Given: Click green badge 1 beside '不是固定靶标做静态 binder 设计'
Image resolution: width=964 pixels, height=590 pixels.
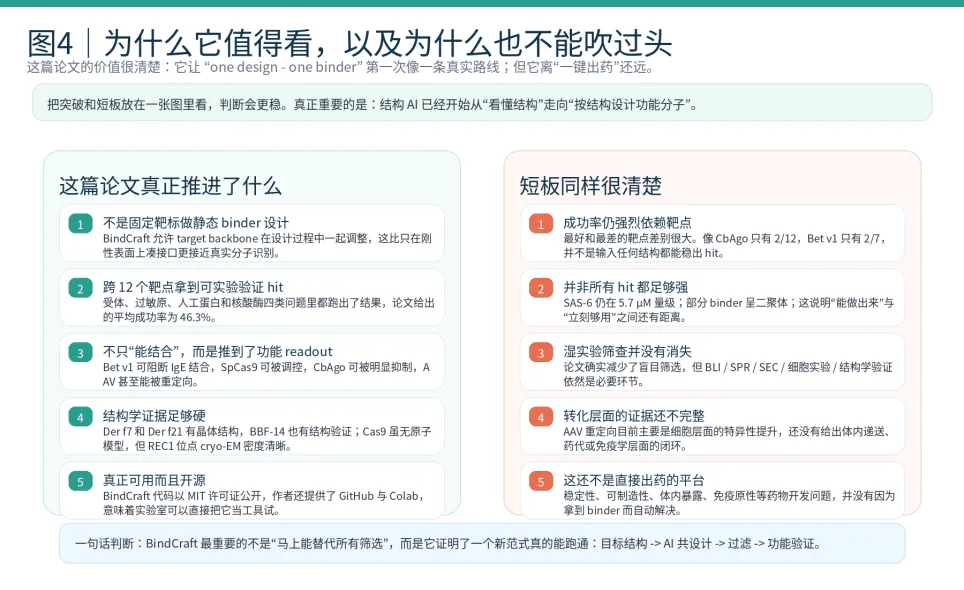Looking at the screenshot, I should click(80, 224).
